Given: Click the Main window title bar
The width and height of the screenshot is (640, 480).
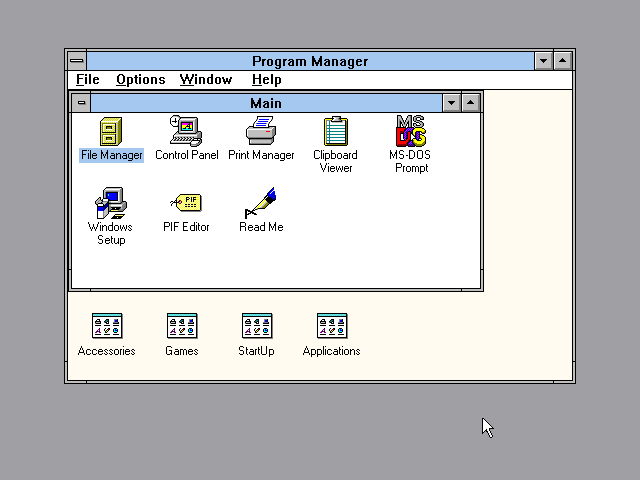Looking at the screenshot, I should [x=266, y=103].
